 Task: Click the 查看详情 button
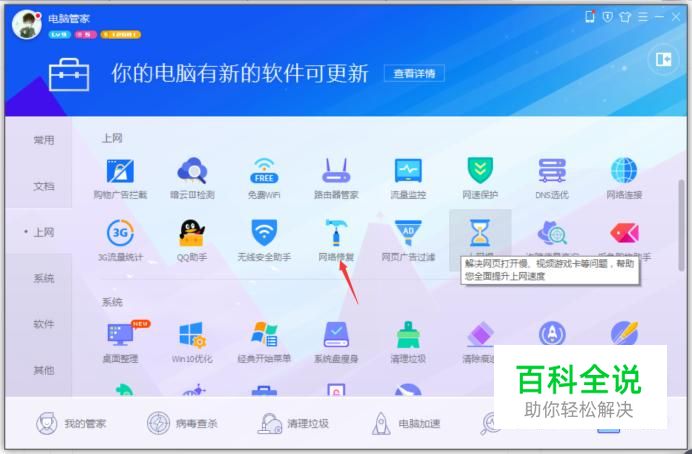tap(414, 73)
